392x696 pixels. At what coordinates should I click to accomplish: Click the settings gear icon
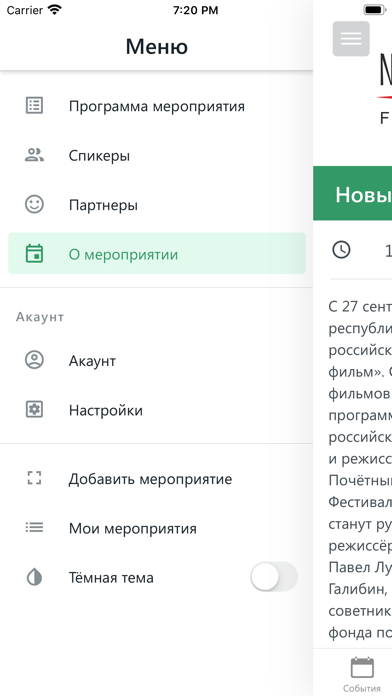click(34, 410)
